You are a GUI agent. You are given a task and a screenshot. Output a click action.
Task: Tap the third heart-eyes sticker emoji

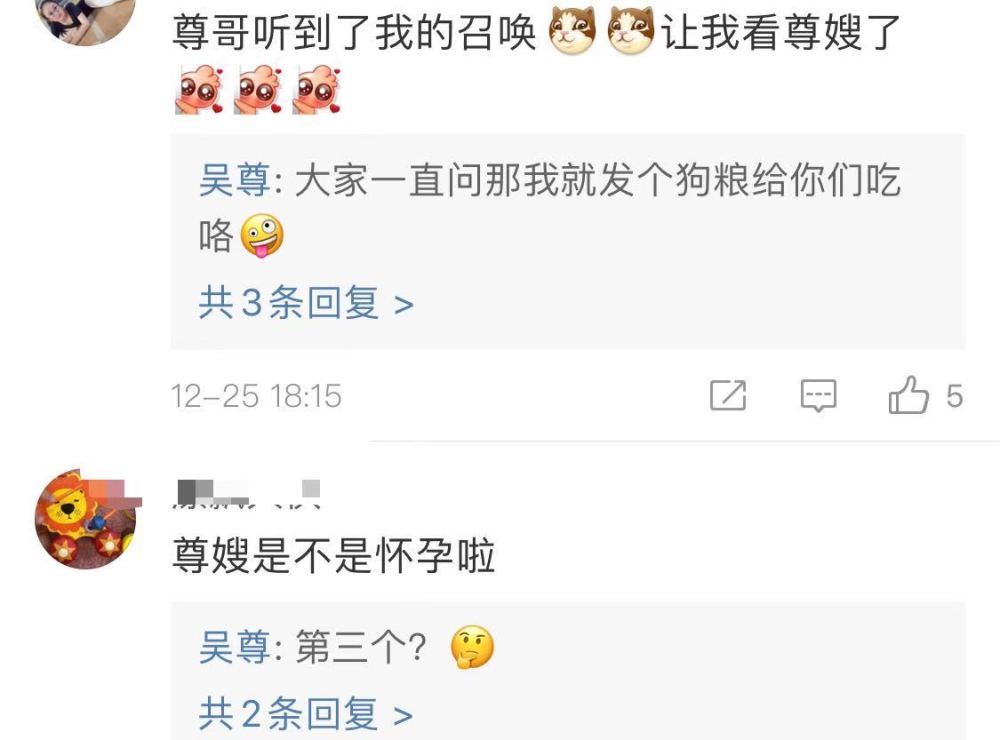click(x=317, y=90)
